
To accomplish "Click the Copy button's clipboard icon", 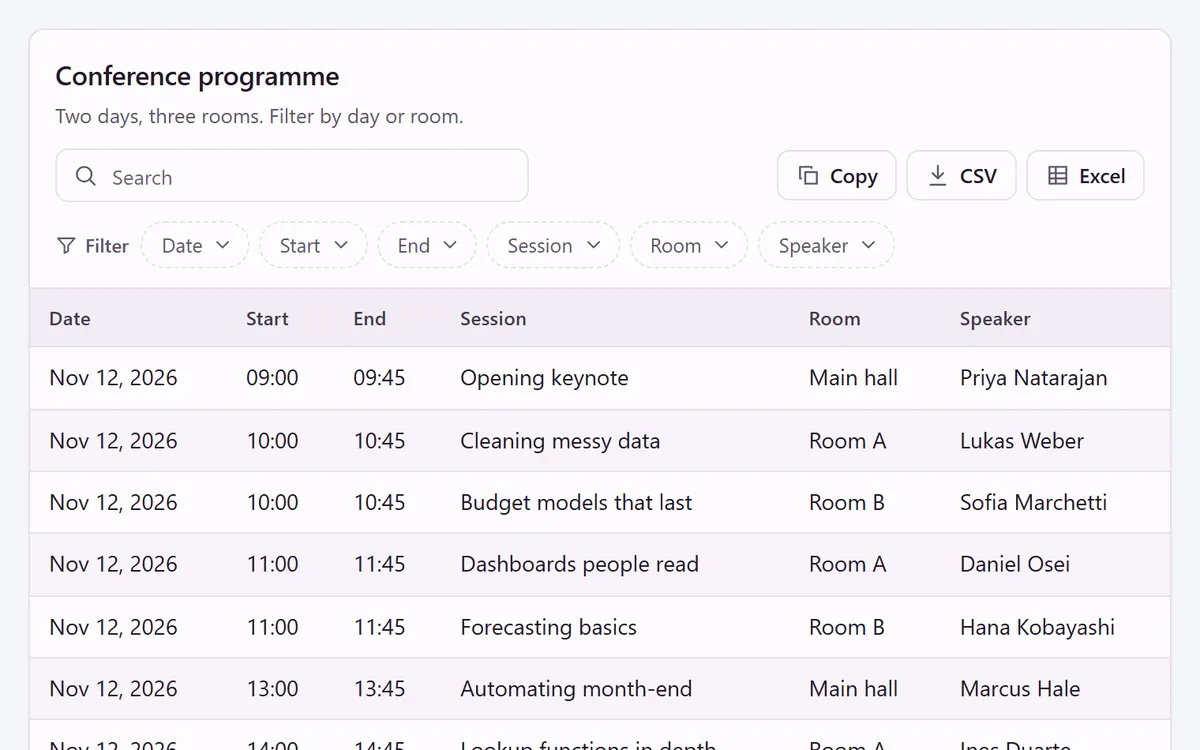I will [808, 176].
